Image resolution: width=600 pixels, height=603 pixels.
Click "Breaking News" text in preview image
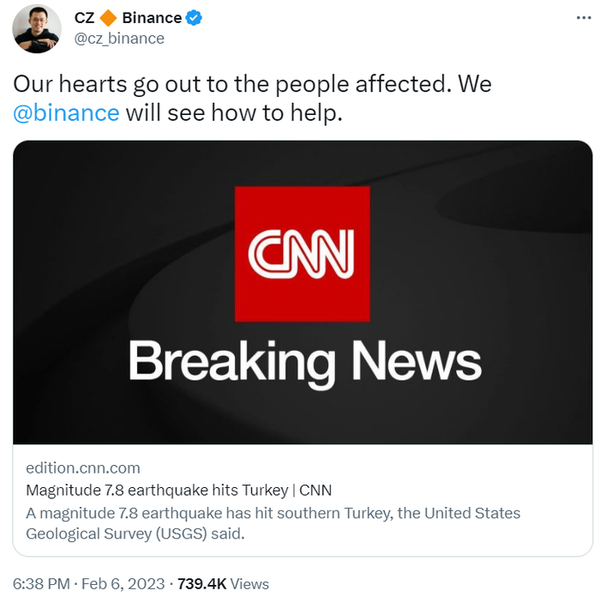pos(305,360)
